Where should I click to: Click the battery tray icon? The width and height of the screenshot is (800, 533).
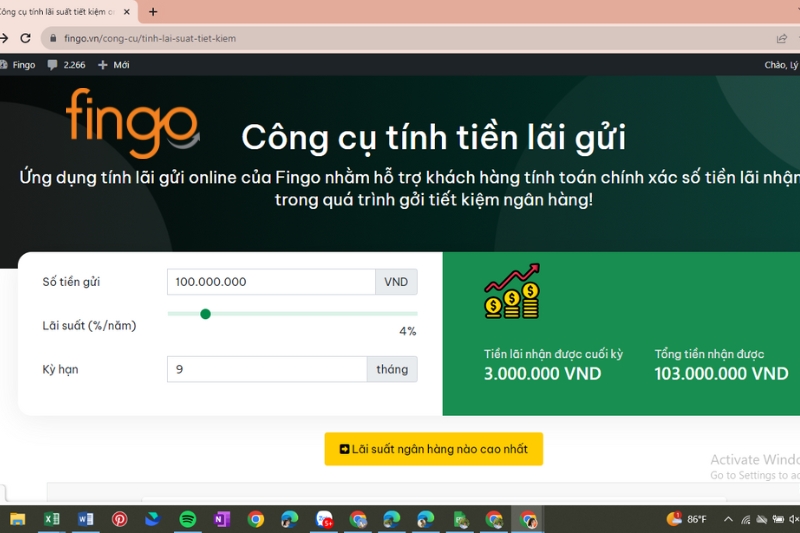[x=778, y=519]
